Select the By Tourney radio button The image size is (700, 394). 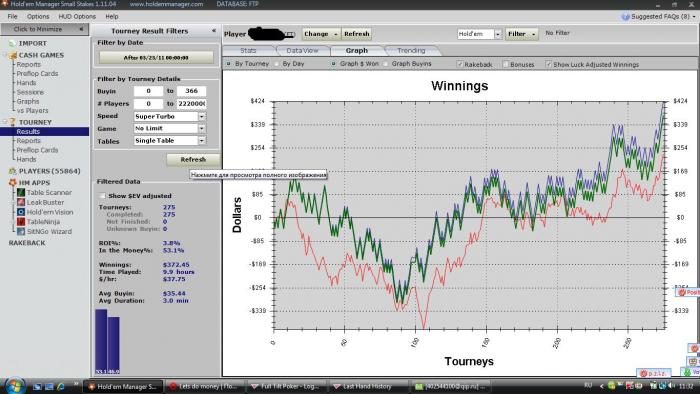pos(229,64)
